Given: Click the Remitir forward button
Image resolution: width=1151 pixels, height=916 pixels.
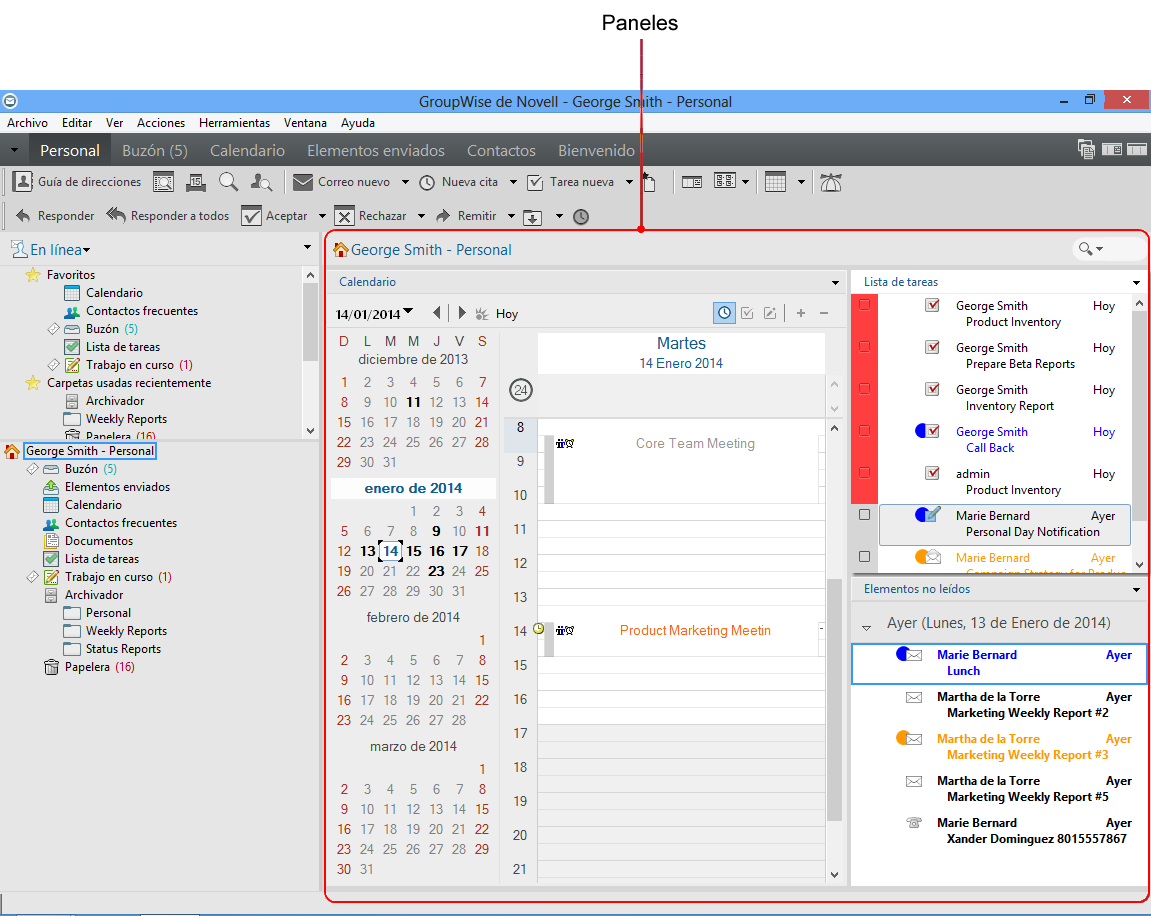Looking at the screenshot, I should point(466,216).
